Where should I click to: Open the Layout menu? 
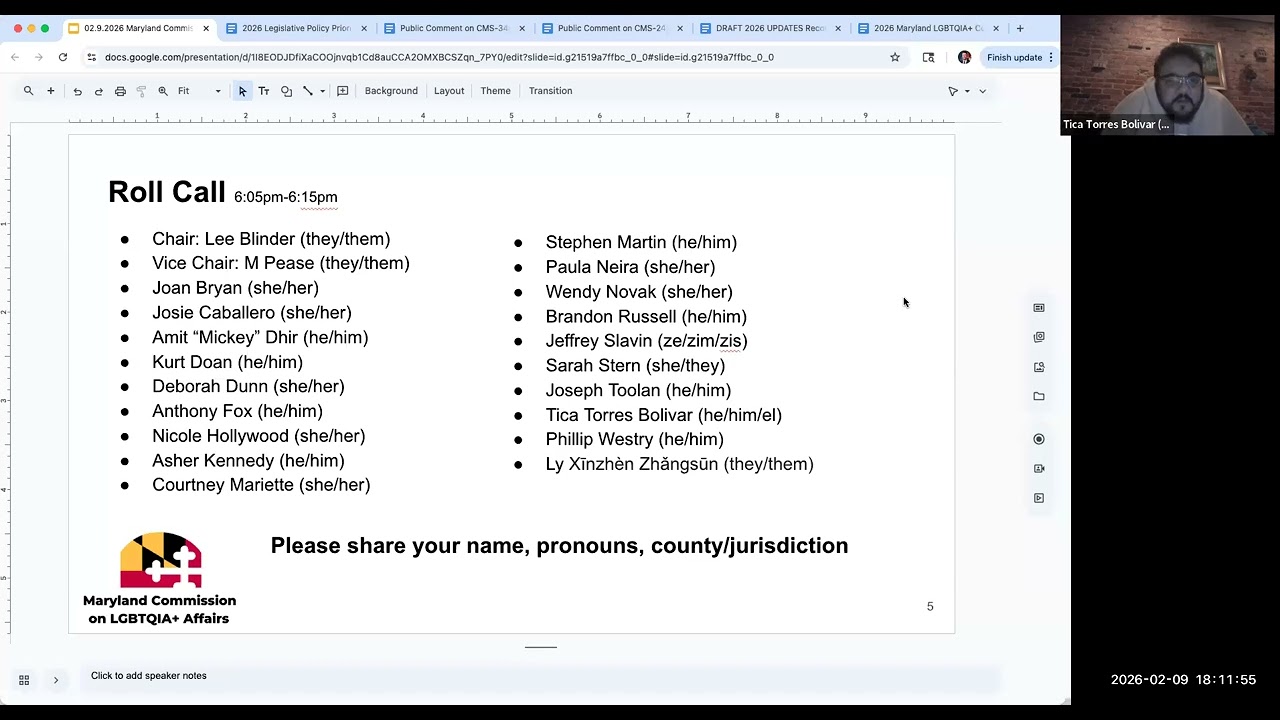click(449, 91)
